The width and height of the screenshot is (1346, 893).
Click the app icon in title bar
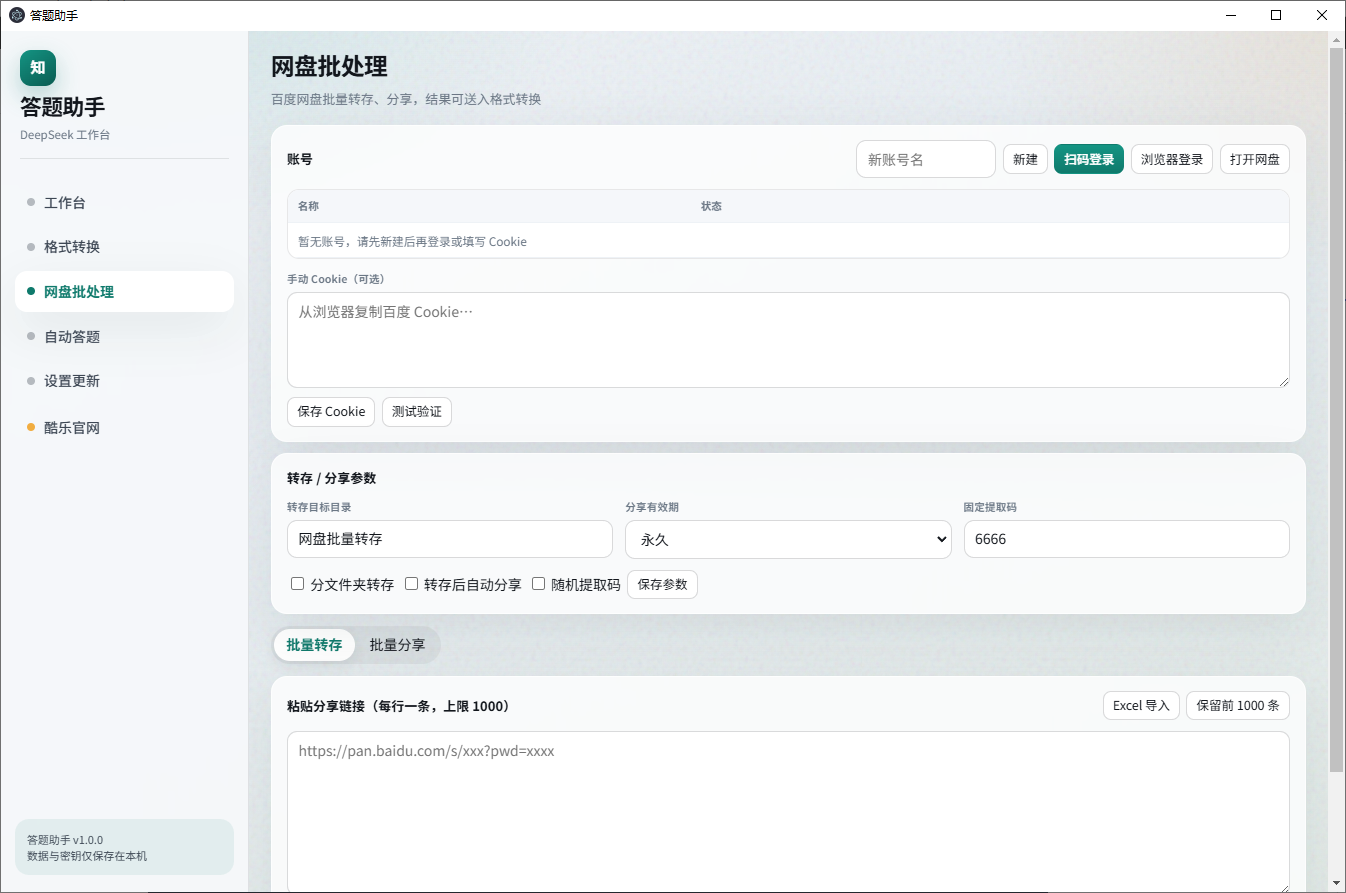tap(17, 15)
